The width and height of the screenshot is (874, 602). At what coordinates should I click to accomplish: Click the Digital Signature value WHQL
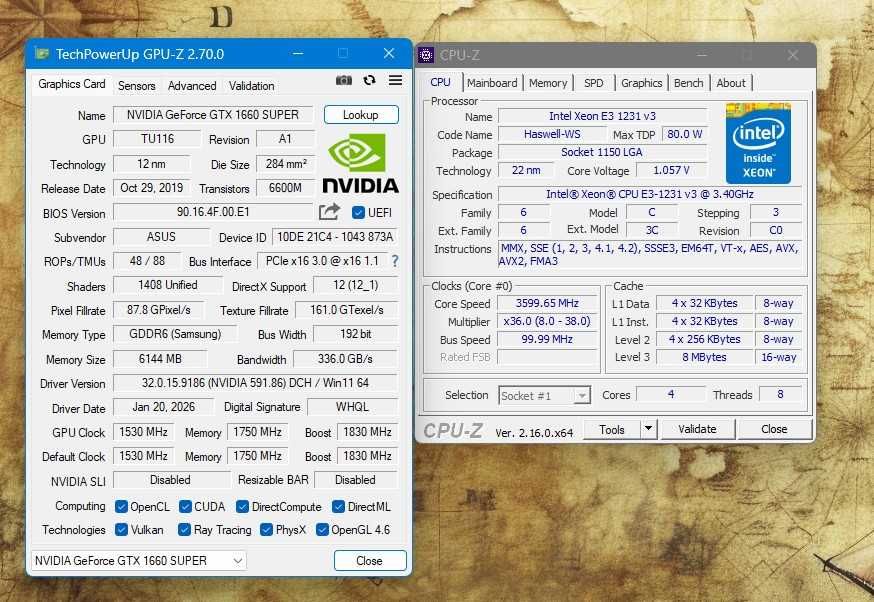[x=352, y=407]
